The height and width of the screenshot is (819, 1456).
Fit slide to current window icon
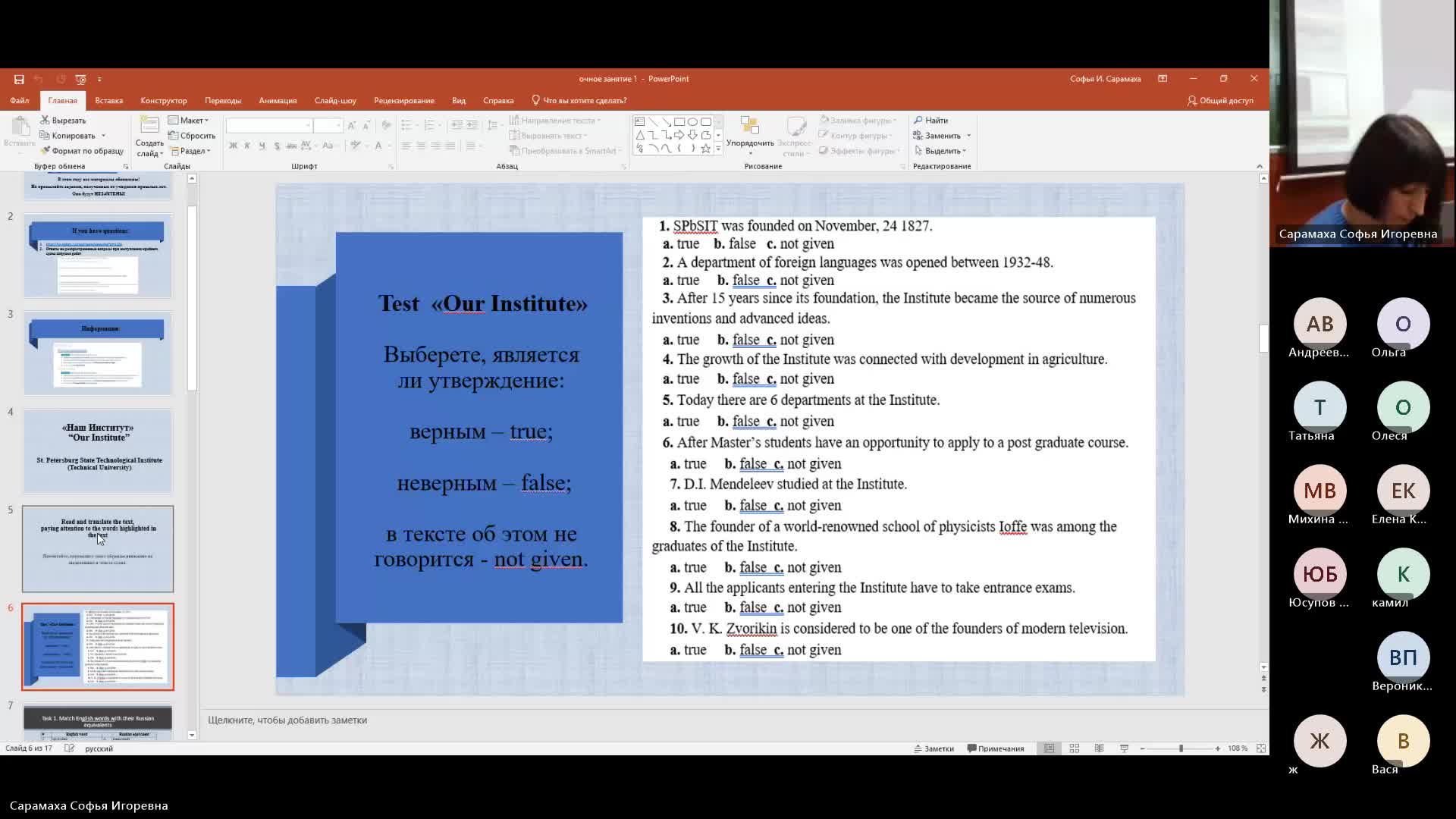tap(1261, 748)
